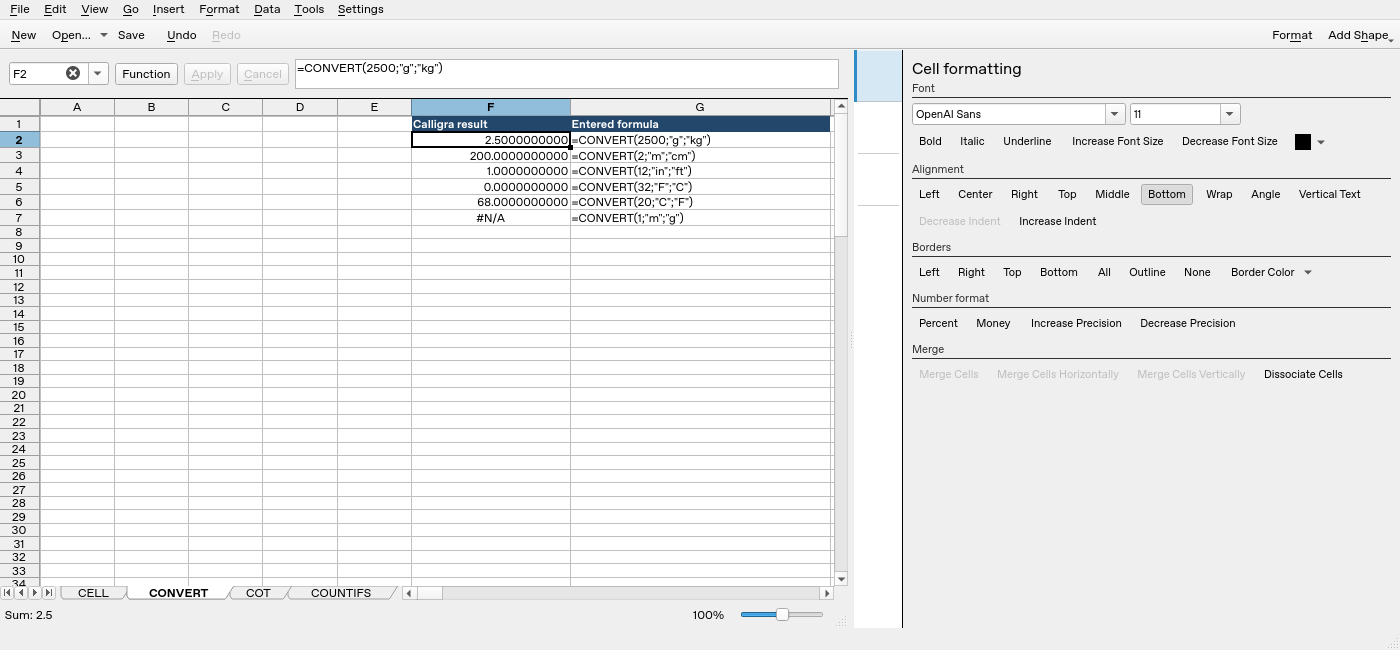The image size is (1400, 650).
Task: Click the F2 cell reference field
Action: pos(38,73)
